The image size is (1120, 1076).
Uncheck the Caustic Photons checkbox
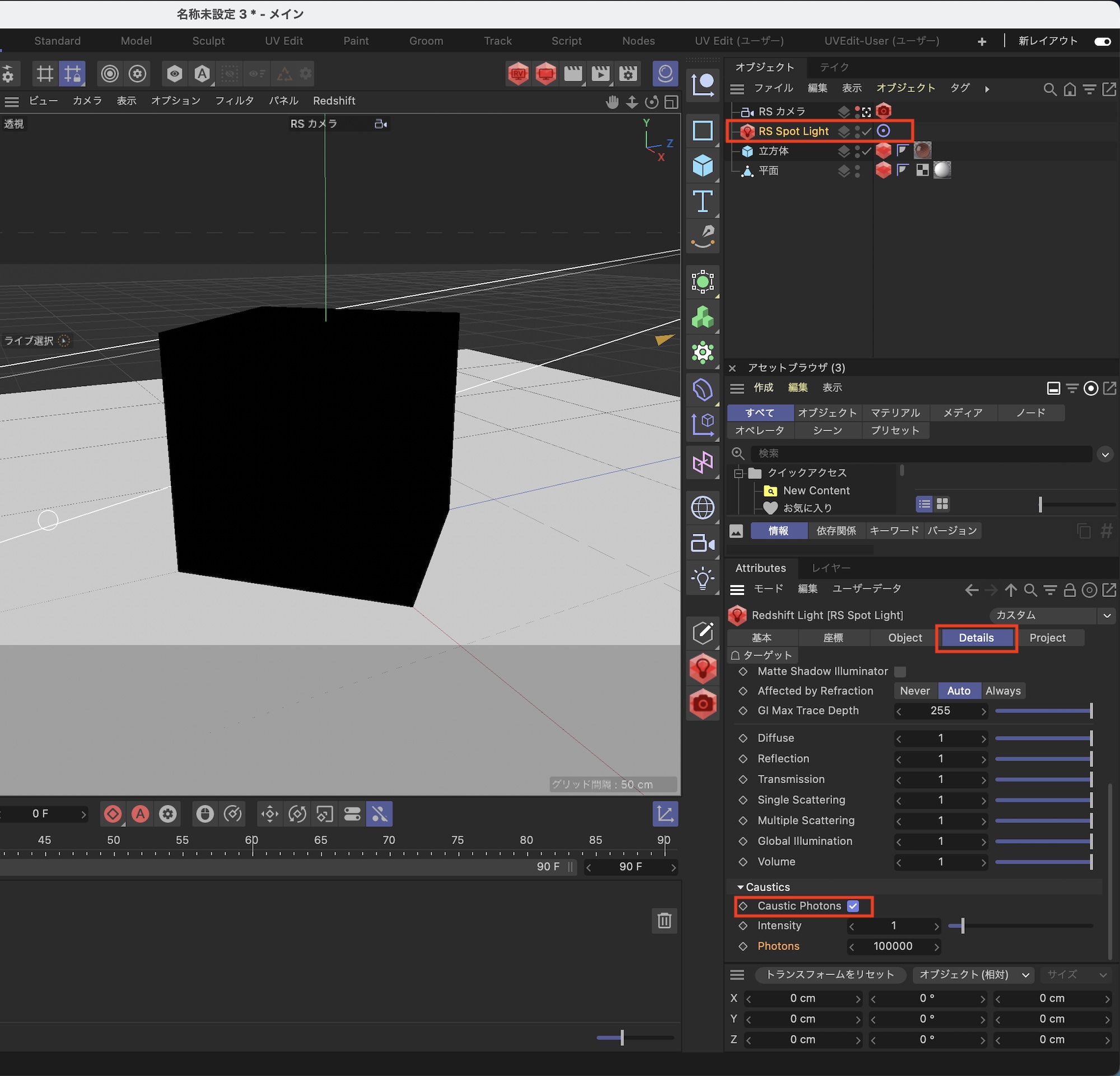pos(852,906)
